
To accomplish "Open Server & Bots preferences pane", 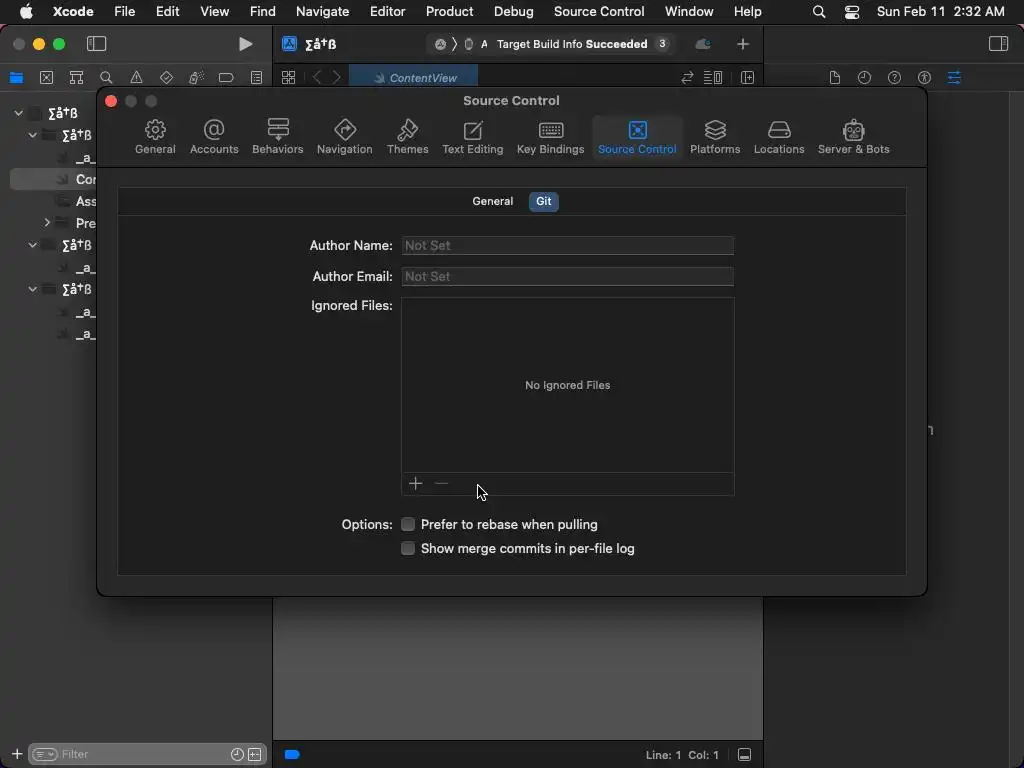I will (854, 136).
